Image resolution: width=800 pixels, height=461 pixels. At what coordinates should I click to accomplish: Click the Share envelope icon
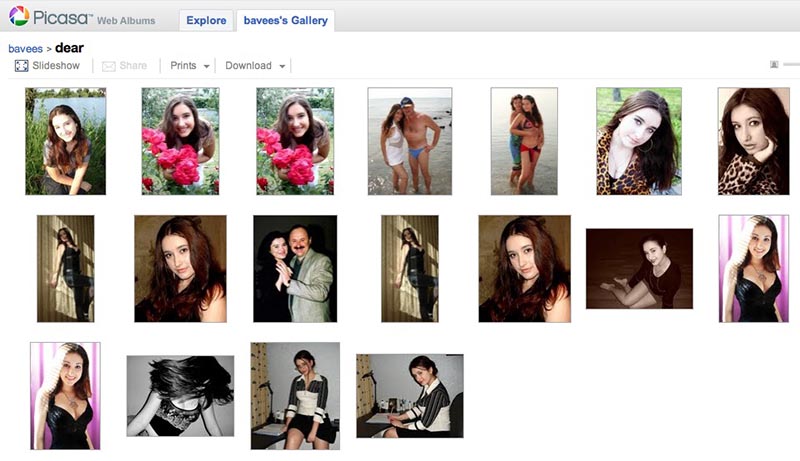coord(109,66)
